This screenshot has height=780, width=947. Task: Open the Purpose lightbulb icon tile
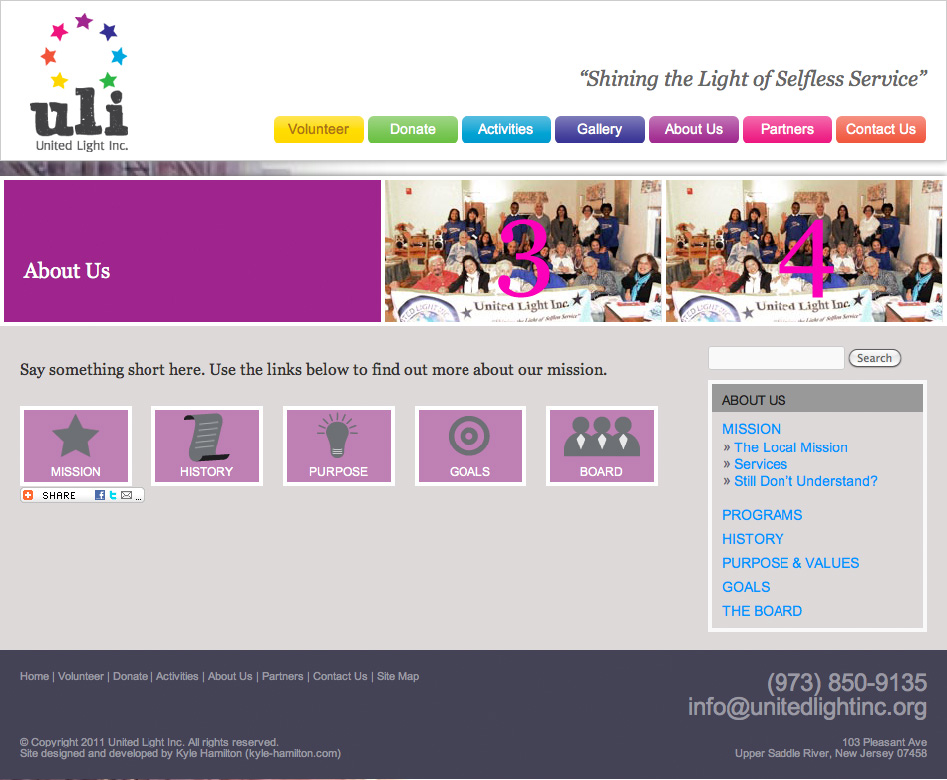tap(338, 446)
